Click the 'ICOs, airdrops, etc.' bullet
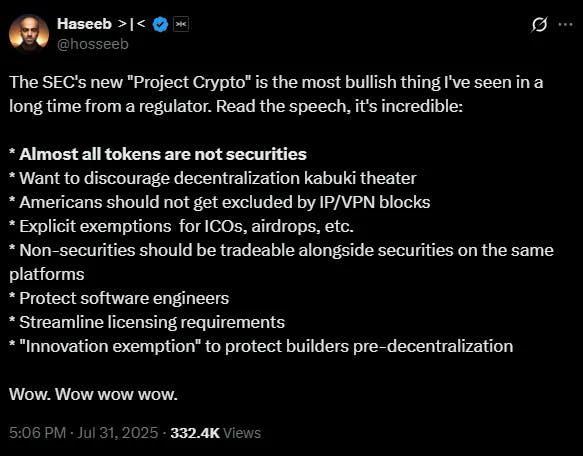The image size is (583, 456). pos(181,226)
